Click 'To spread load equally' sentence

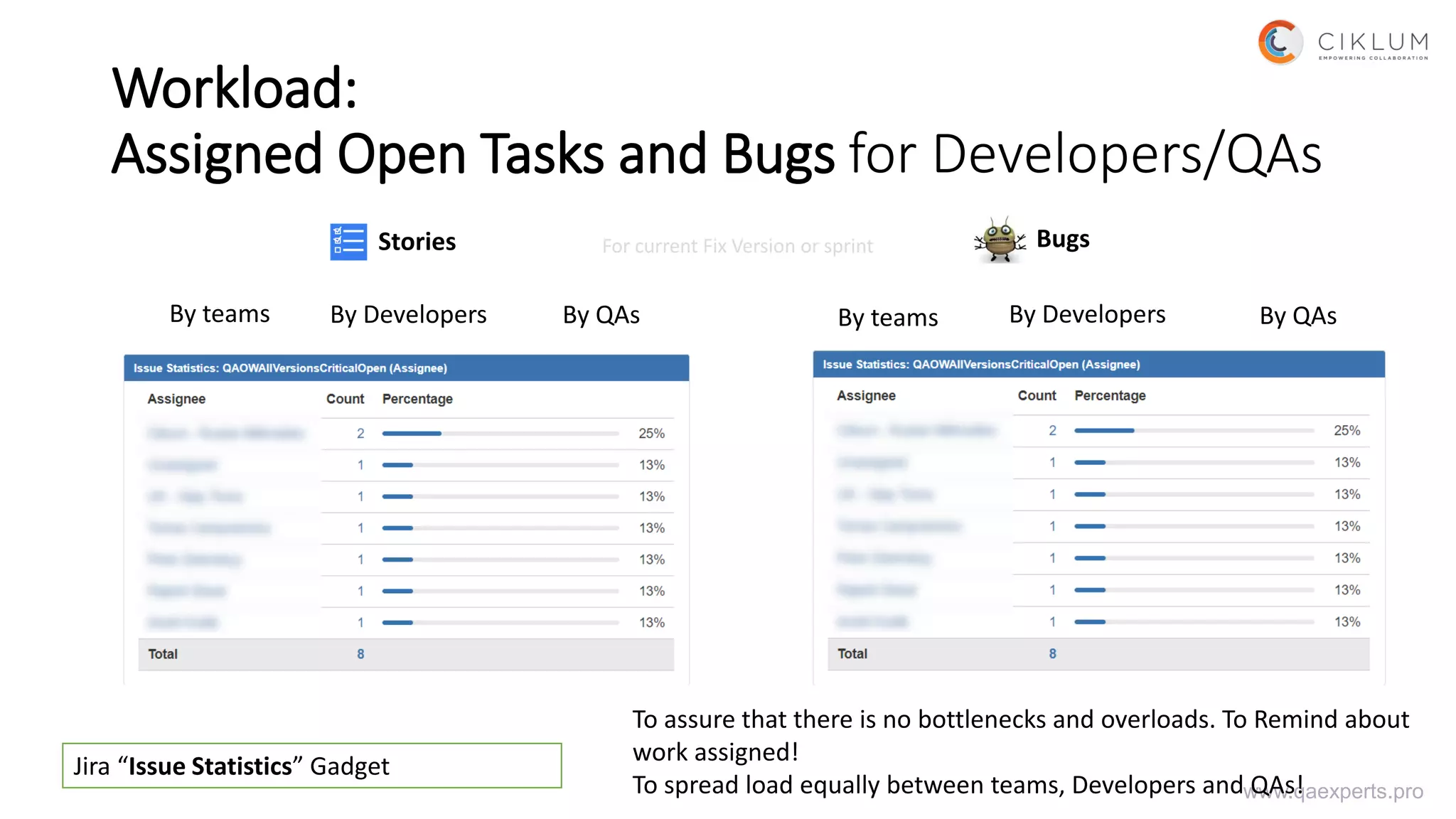coord(968,785)
